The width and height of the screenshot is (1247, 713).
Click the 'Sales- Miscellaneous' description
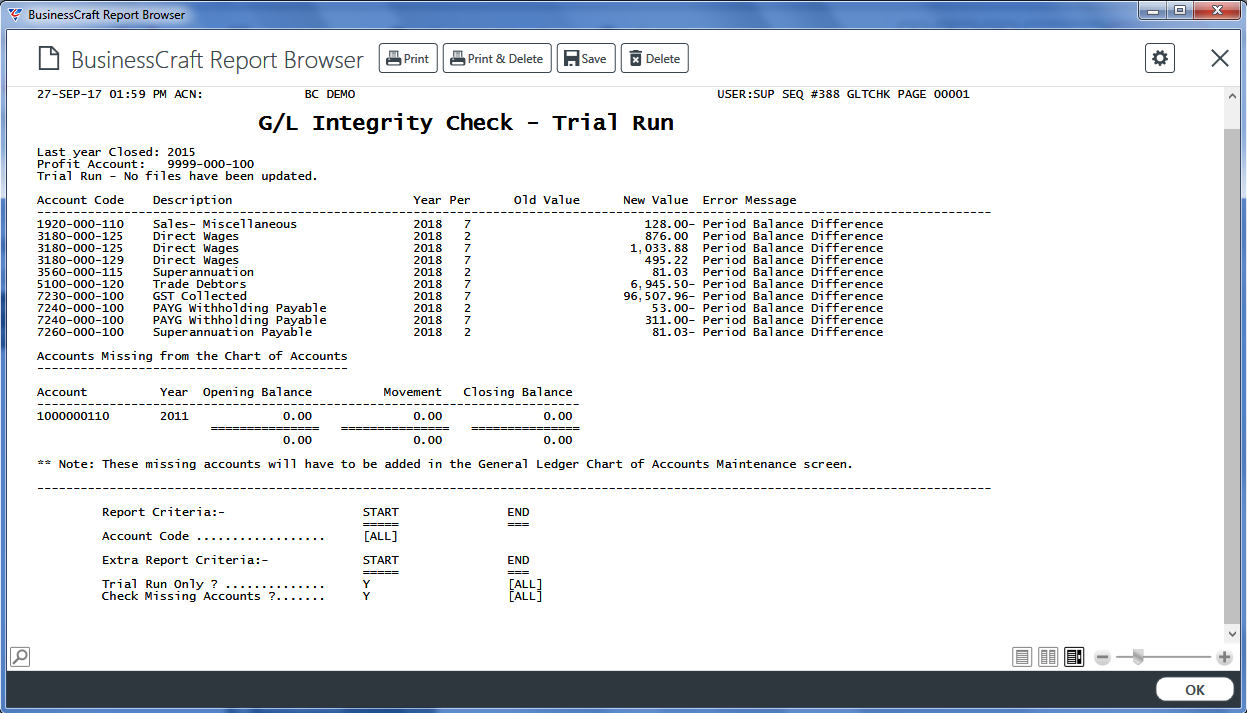tap(225, 224)
